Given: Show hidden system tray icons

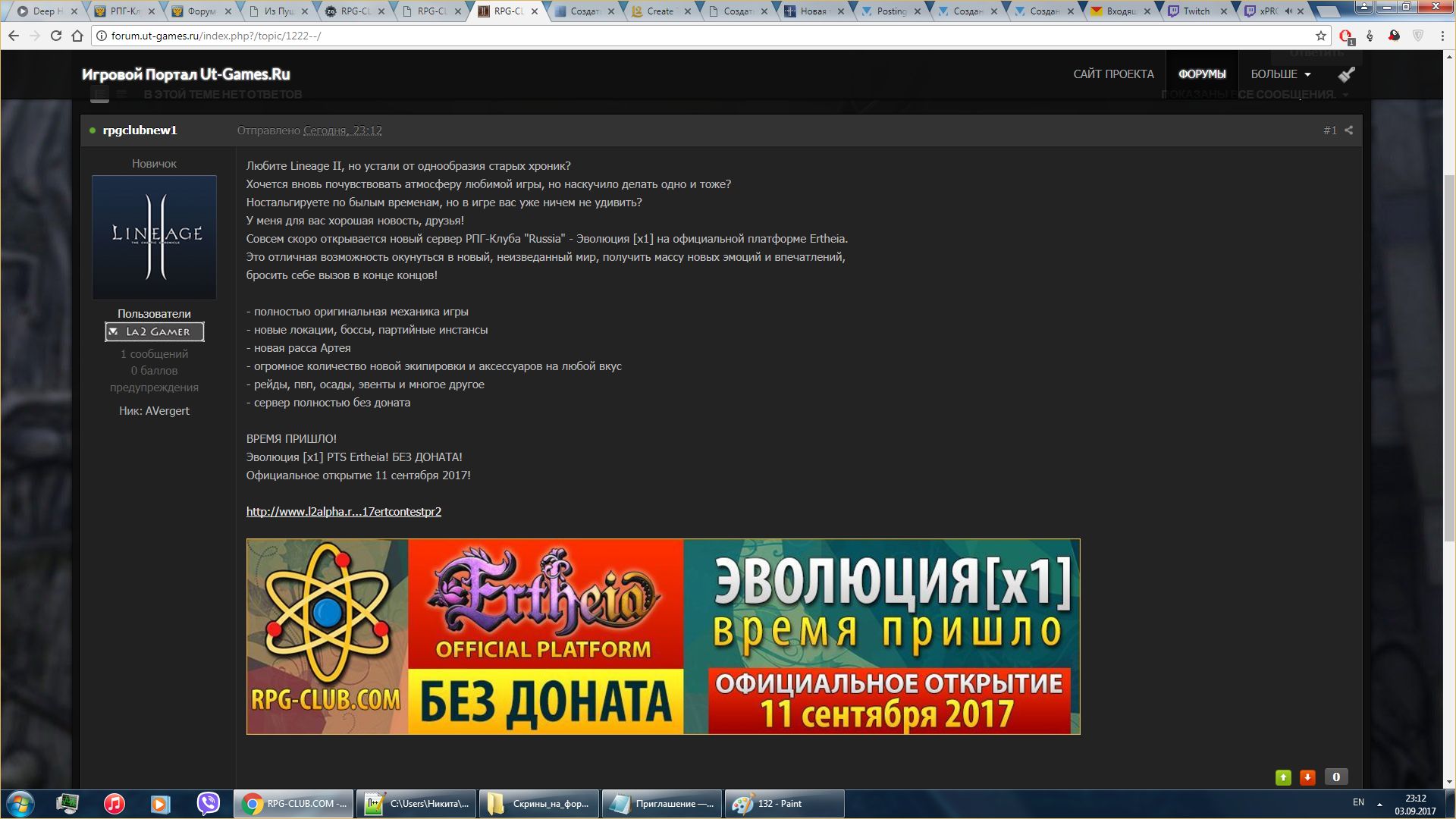Looking at the screenshot, I should click(1379, 804).
